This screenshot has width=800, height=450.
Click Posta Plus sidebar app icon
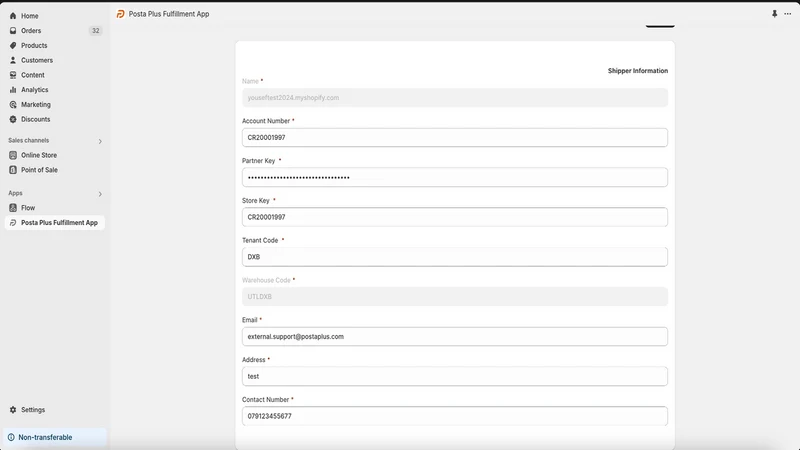pos(13,222)
